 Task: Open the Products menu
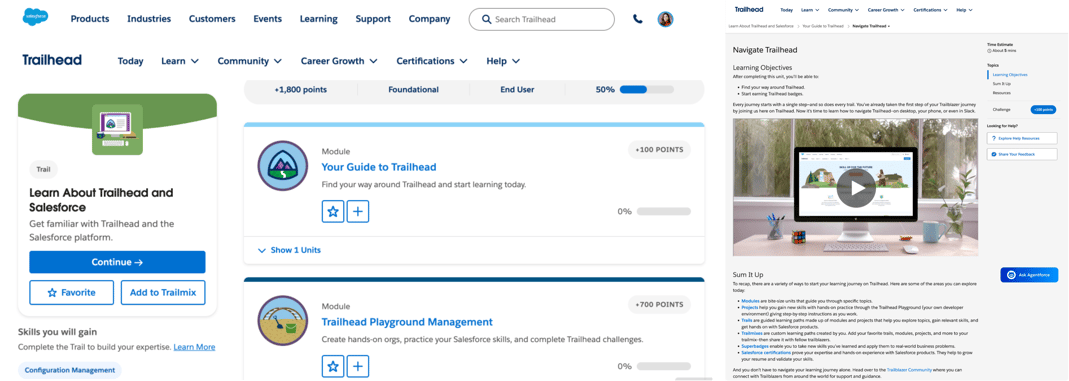click(90, 19)
